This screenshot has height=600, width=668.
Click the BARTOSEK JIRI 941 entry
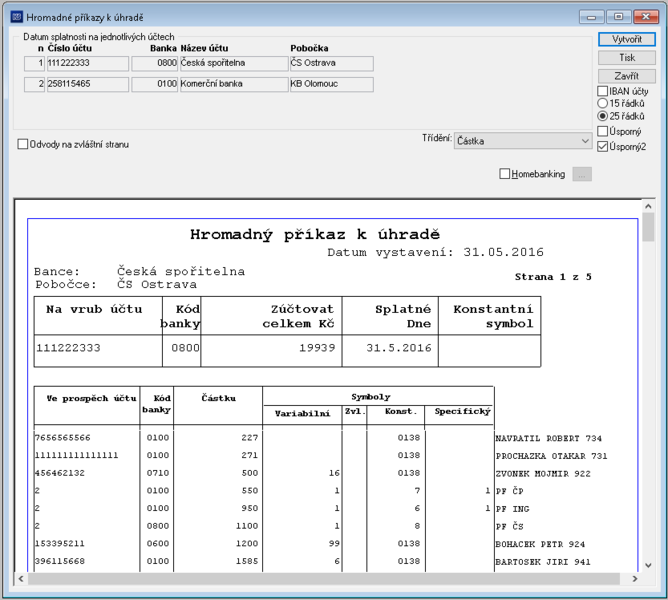coord(543,562)
